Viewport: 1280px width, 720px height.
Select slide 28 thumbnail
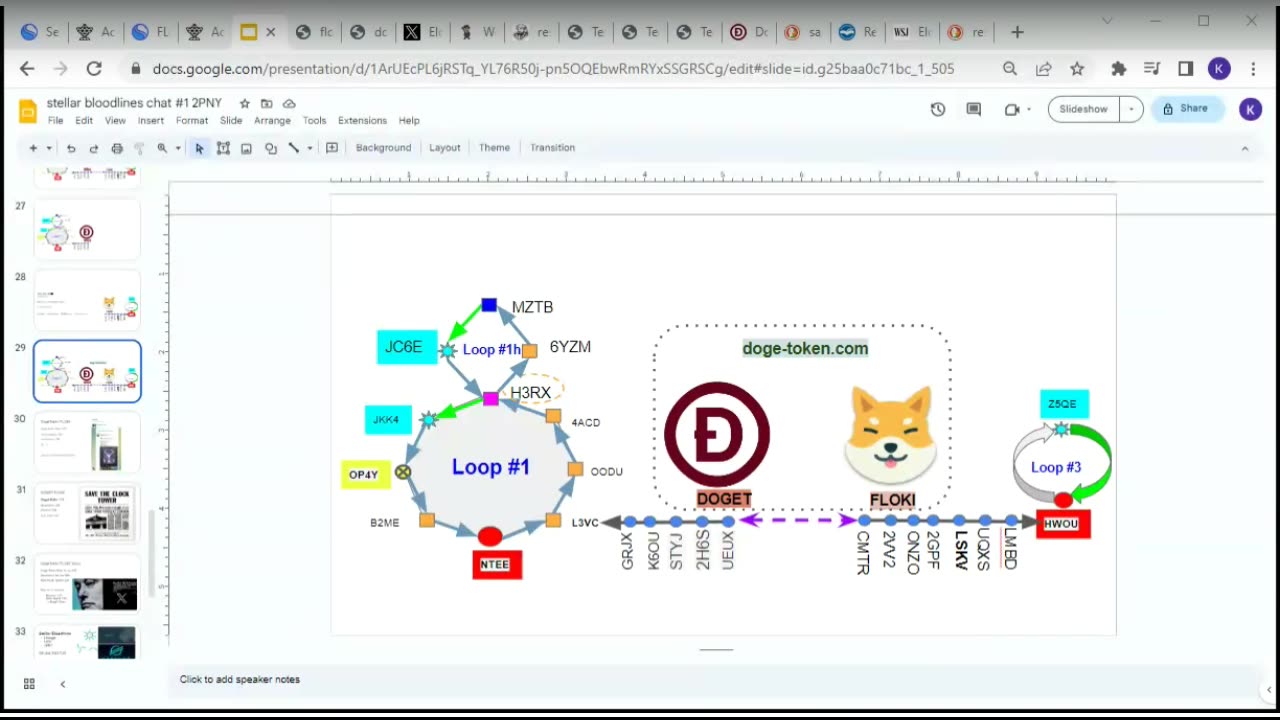coord(87,300)
